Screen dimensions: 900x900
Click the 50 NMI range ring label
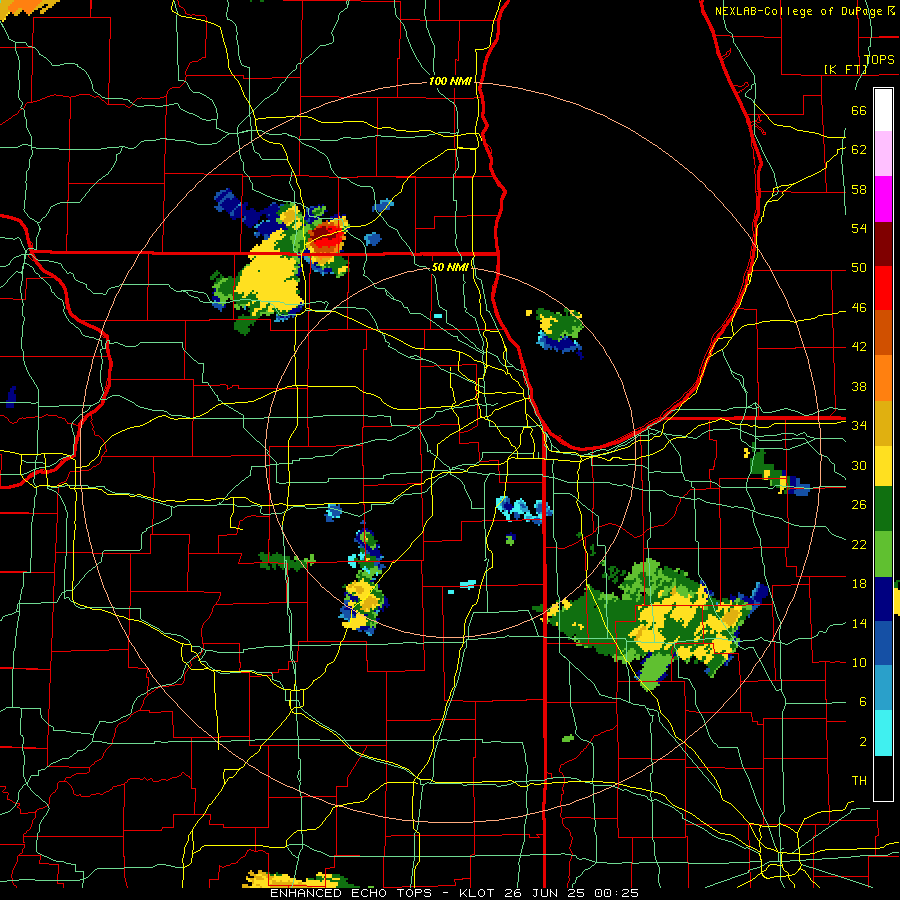[x=450, y=267]
